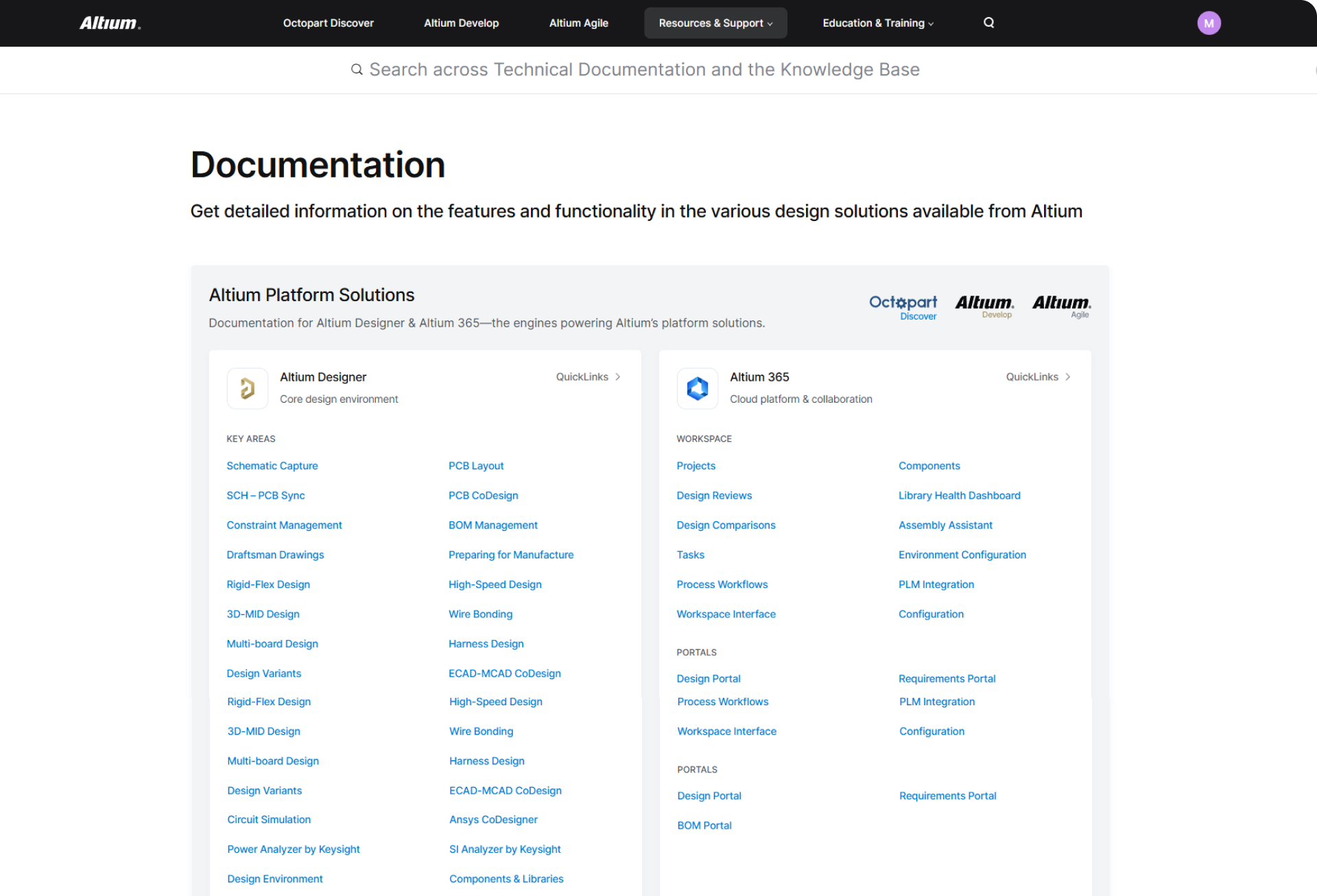Open Constraint Management link
This screenshot has width=1317, height=896.
284,525
